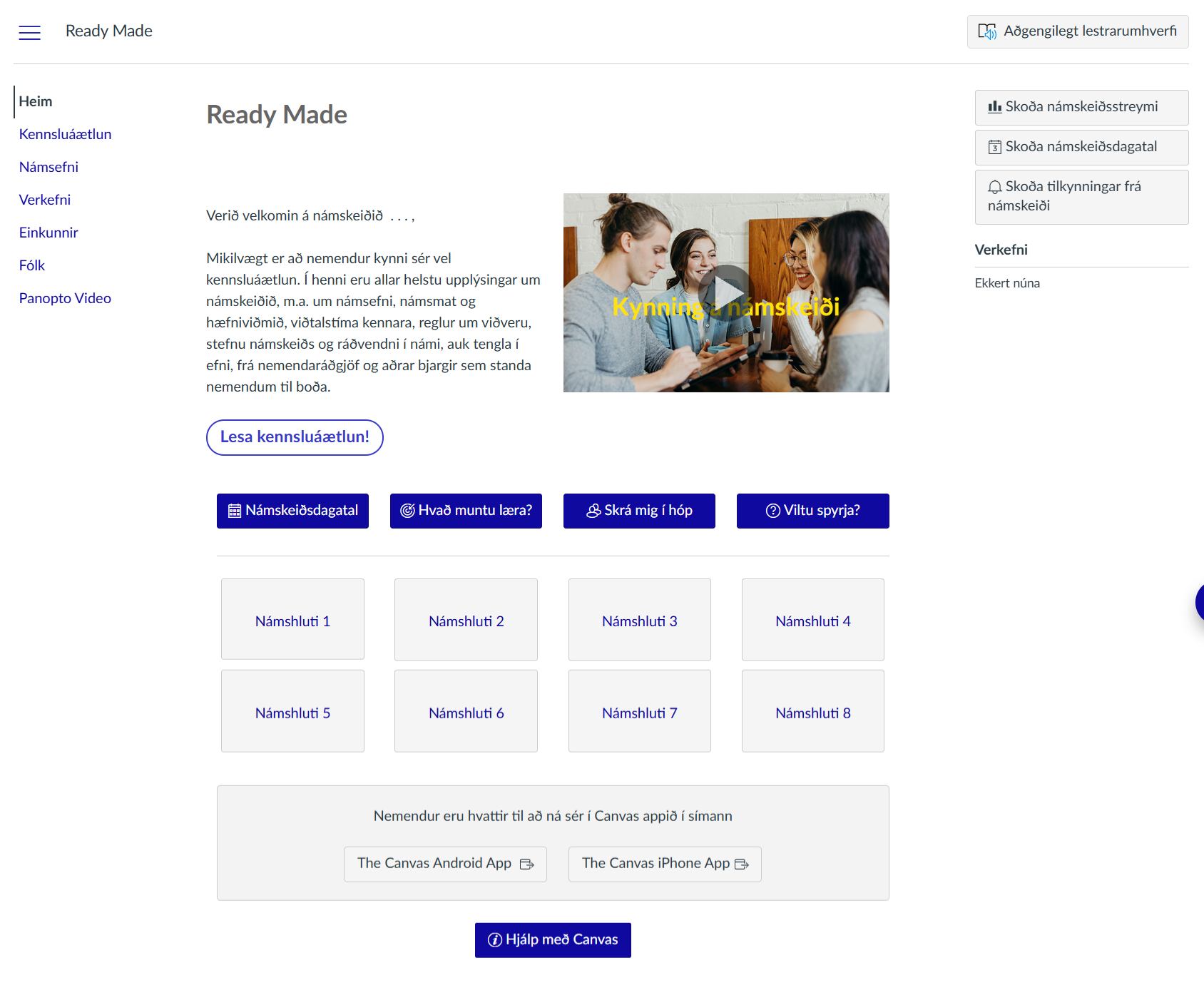
Task: Open the Skrá mig í hóp button
Action: click(x=639, y=511)
